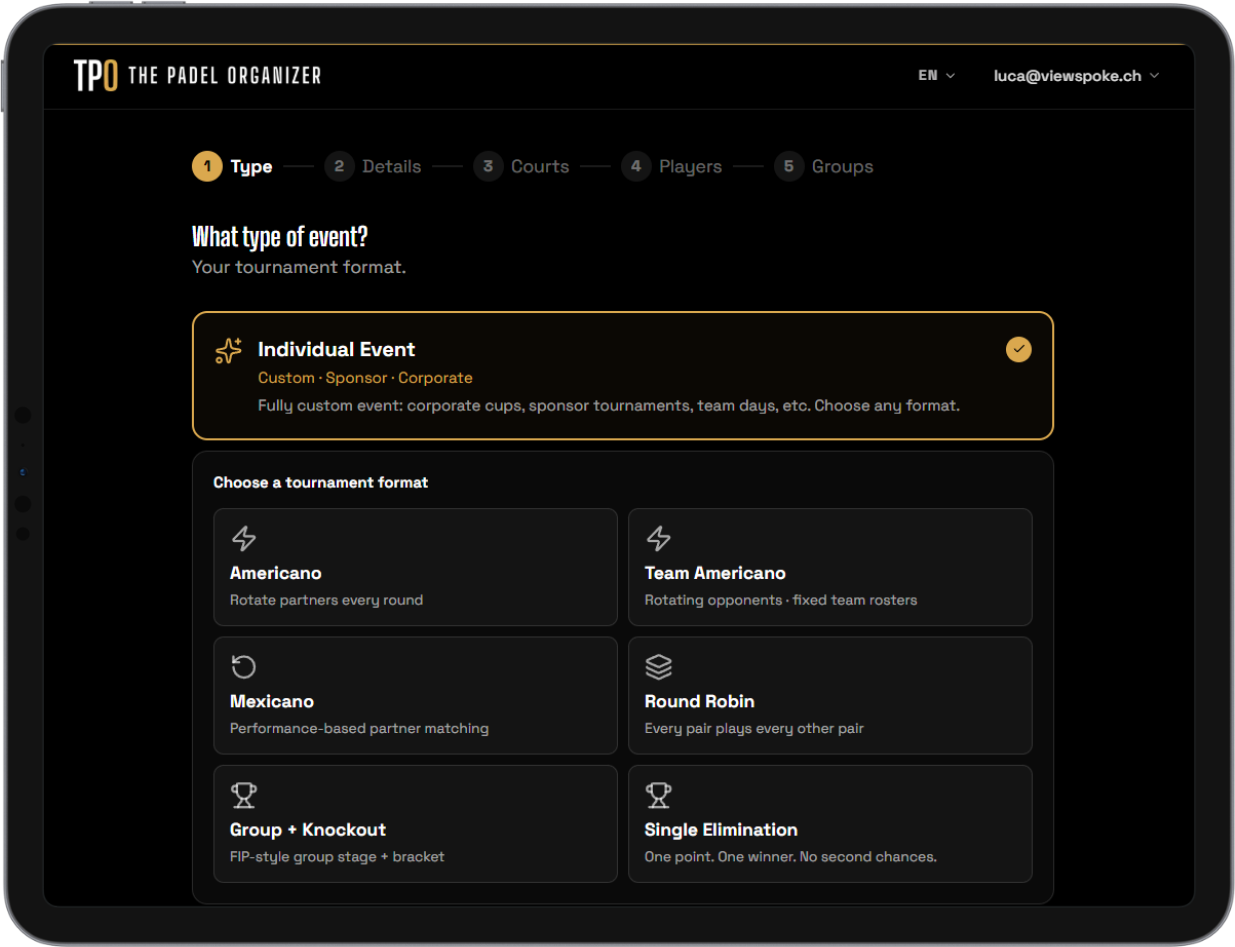Select the Individual Event card
This screenshot has width=1235, height=947.
[622, 376]
